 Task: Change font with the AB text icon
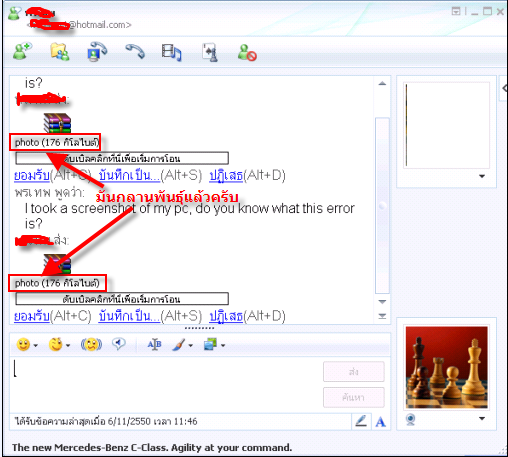point(154,344)
